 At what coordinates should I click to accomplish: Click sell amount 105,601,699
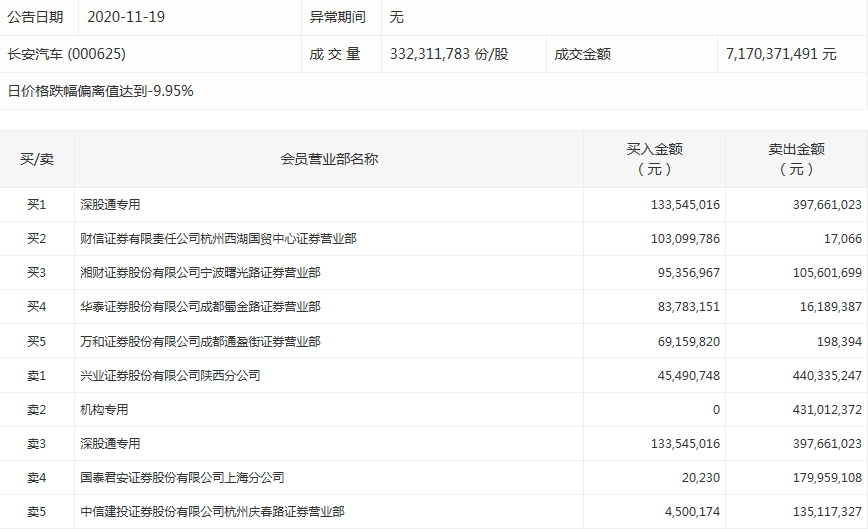tap(828, 273)
